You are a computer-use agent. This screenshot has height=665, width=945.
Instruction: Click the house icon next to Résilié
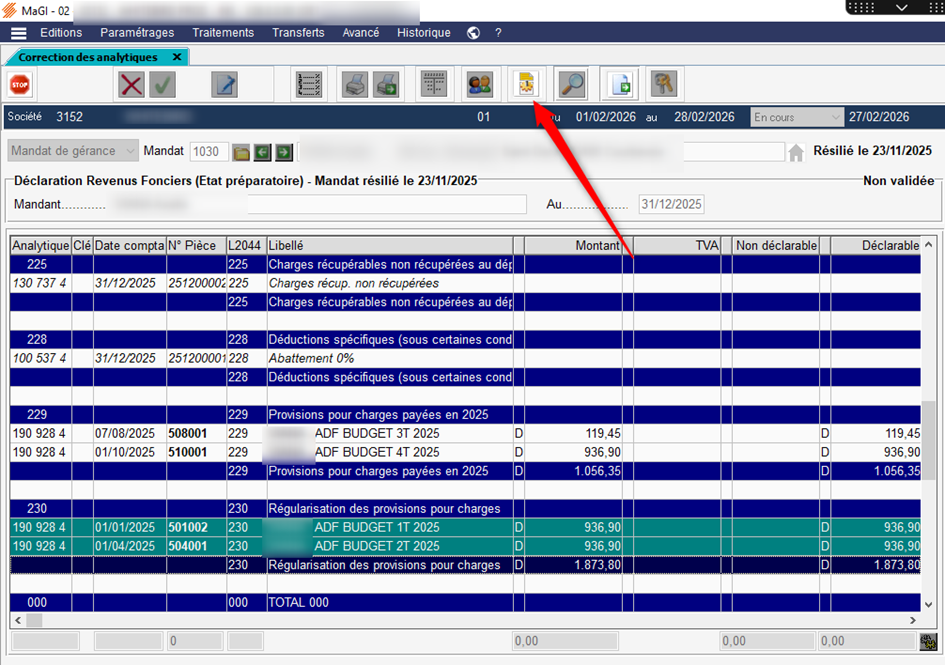click(x=796, y=152)
